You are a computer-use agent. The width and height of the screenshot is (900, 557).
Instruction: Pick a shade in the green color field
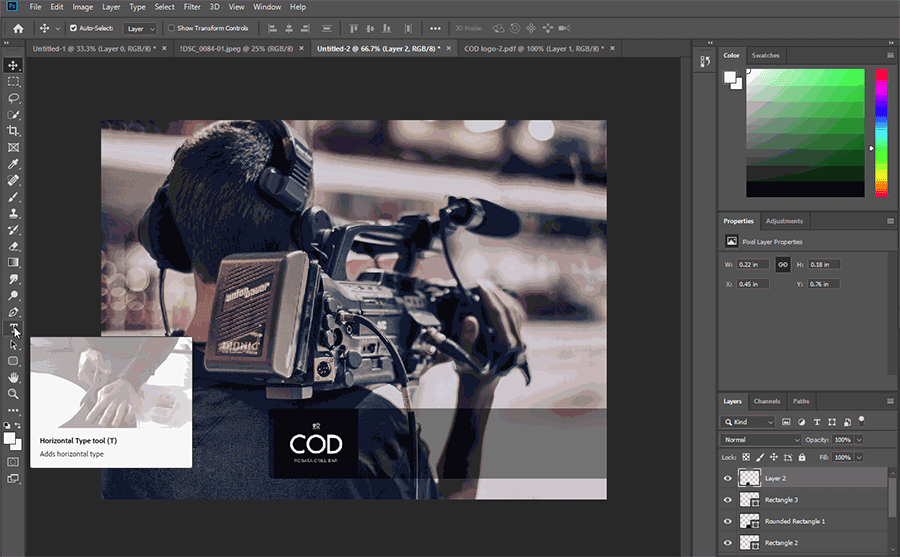click(805, 133)
